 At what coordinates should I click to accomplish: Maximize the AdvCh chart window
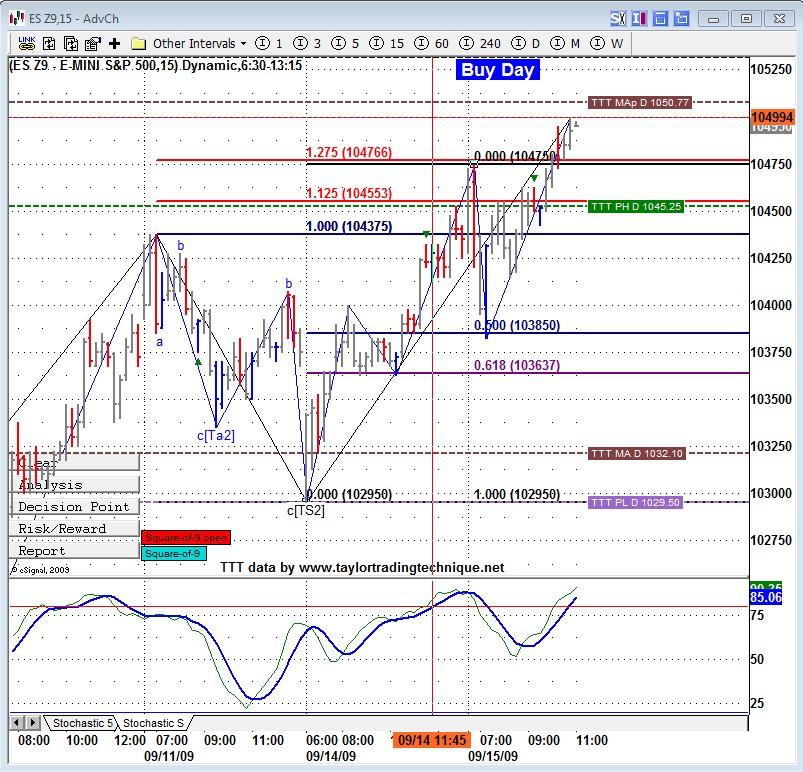(x=747, y=19)
